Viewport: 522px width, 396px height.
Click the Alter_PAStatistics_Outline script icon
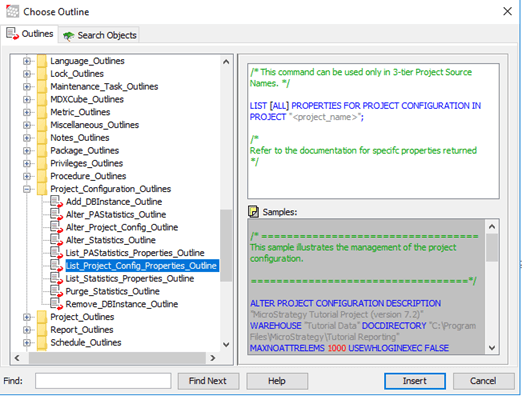point(56,214)
